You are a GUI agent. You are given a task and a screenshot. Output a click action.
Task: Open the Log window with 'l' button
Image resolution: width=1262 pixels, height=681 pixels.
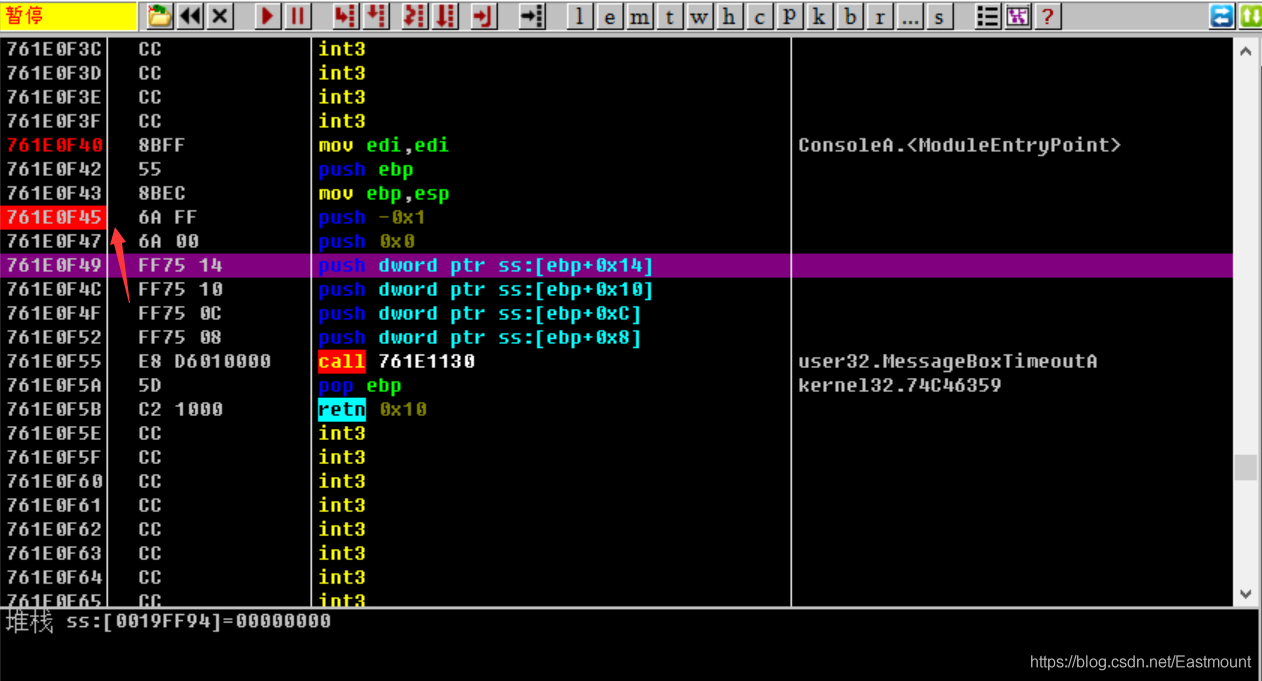(580, 17)
